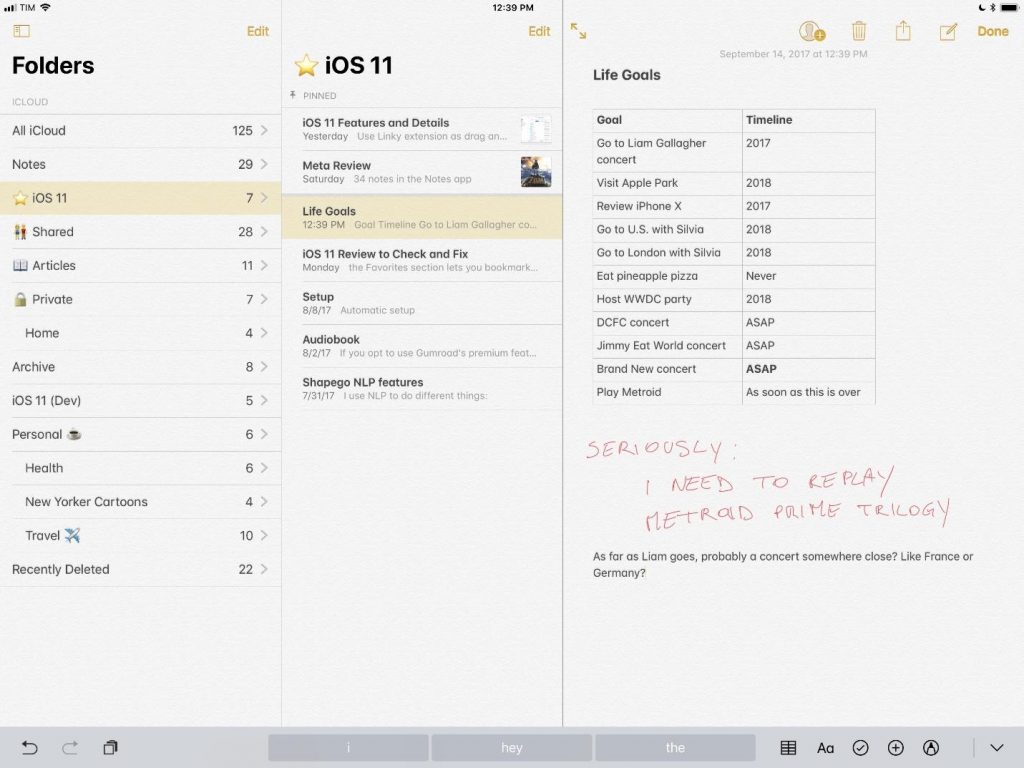This screenshot has width=1024, height=768.
Task: Tap the chevron on Home row
Action: [264, 332]
